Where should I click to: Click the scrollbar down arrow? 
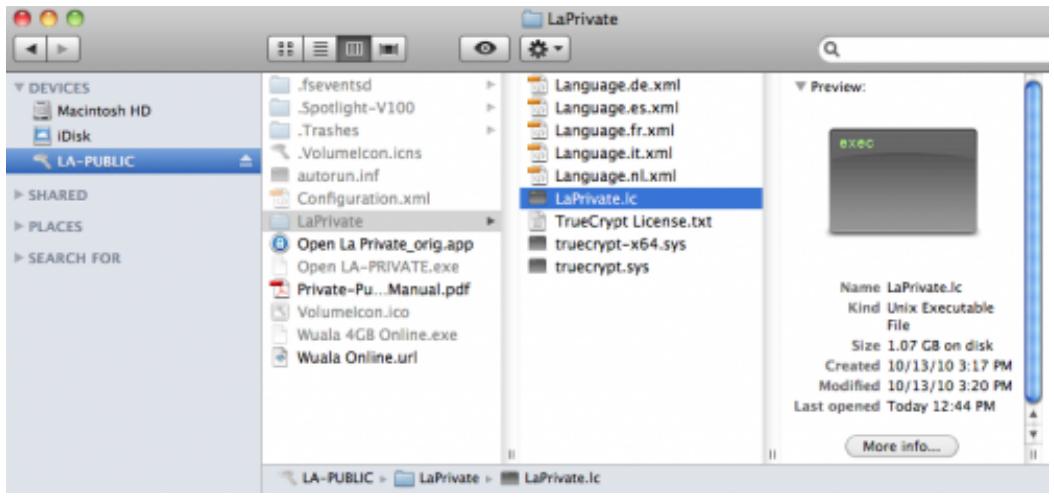(x=1033, y=435)
